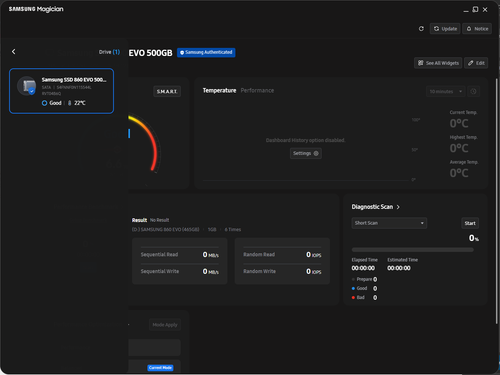Image resolution: width=500 pixels, height=375 pixels.
Task: Click the diagnostic scan progress bar
Action: (x=413, y=250)
